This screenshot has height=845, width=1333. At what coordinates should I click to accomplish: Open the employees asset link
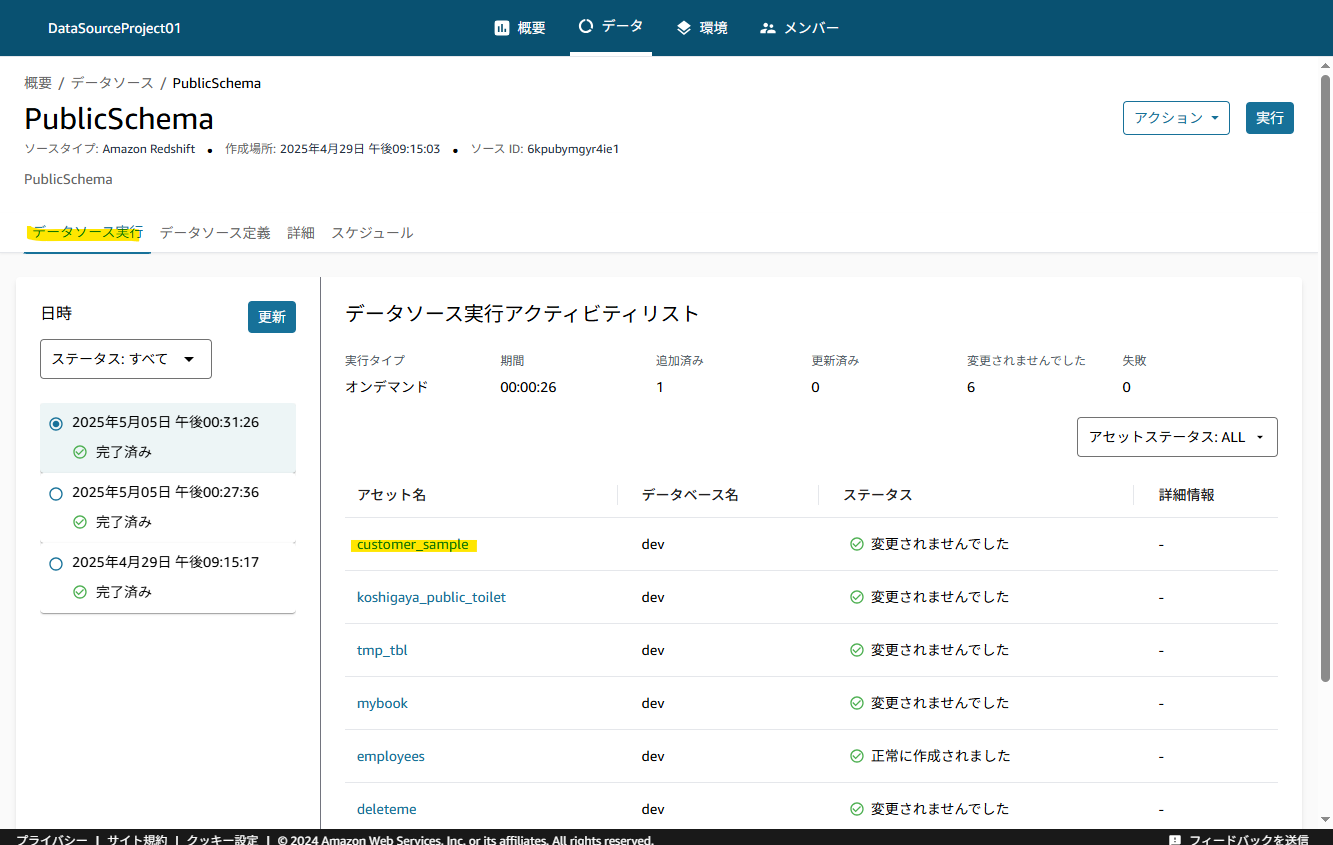[391, 756]
